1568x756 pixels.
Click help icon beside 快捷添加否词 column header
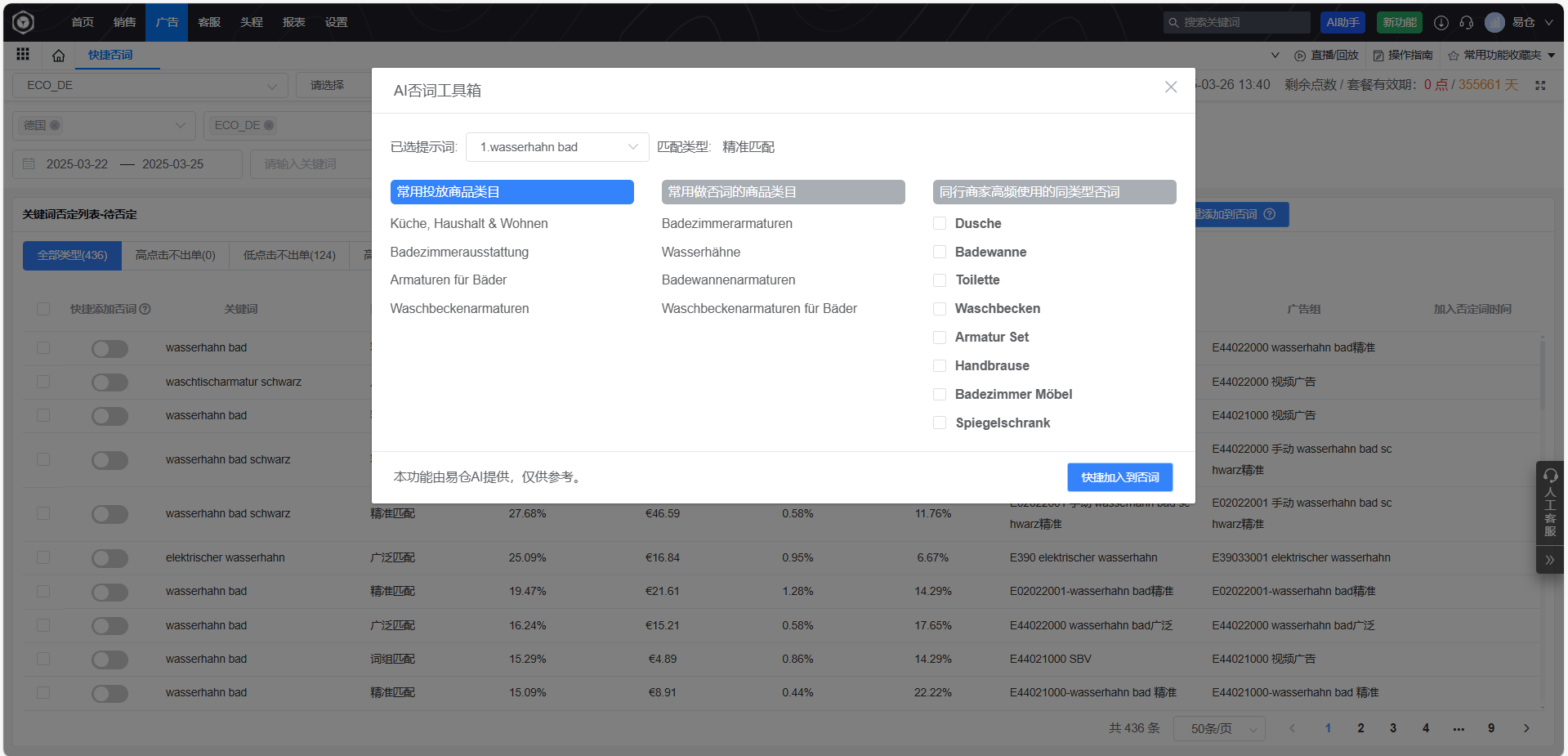click(x=145, y=310)
